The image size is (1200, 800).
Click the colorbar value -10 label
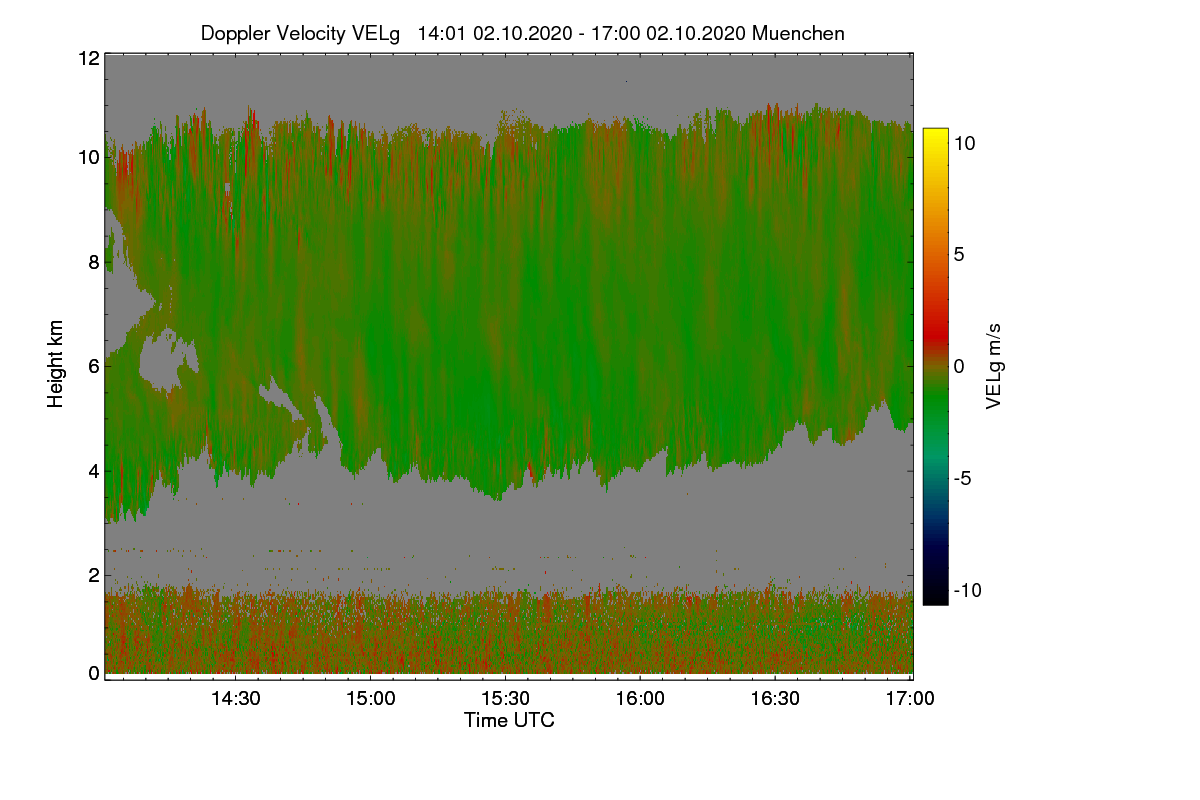coord(966,590)
